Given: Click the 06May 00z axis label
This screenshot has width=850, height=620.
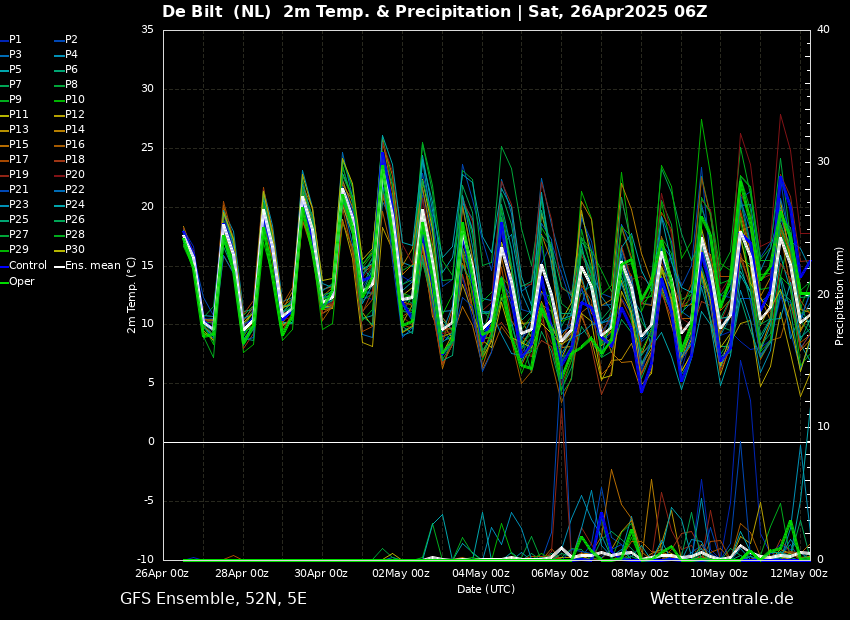Looking at the screenshot, I should pyautogui.click(x=560, y=574).
